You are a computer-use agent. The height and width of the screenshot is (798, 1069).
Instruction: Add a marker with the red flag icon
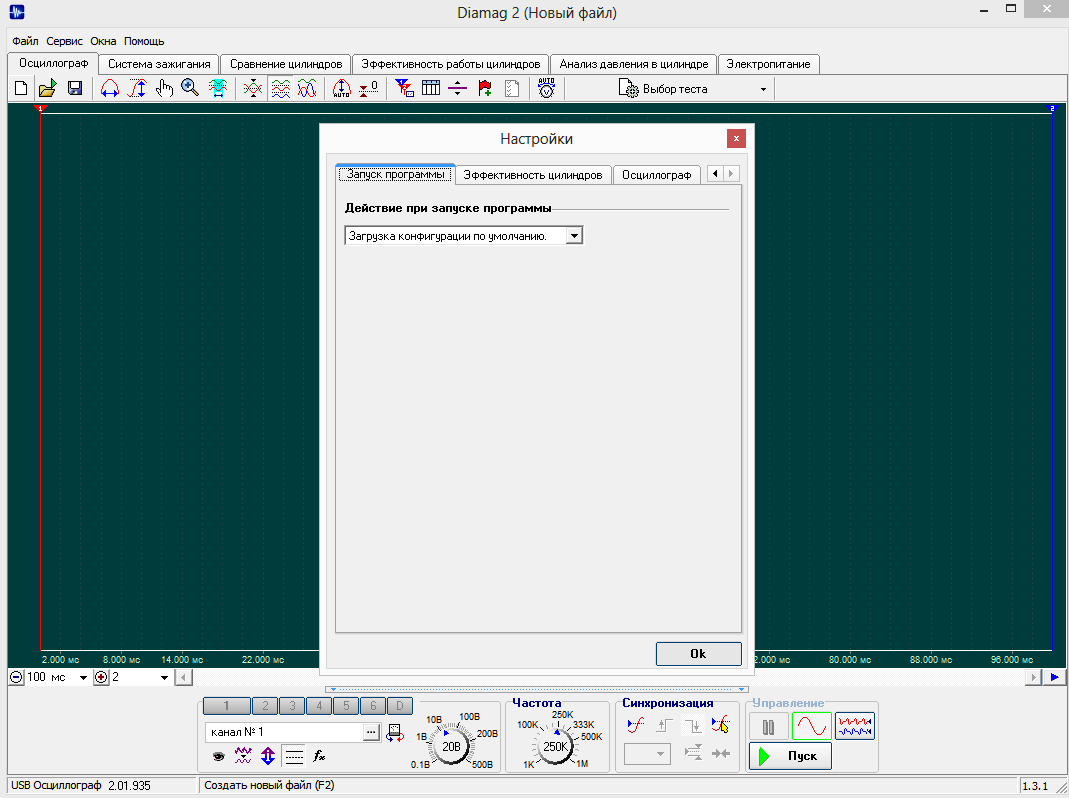pos(485,88)
